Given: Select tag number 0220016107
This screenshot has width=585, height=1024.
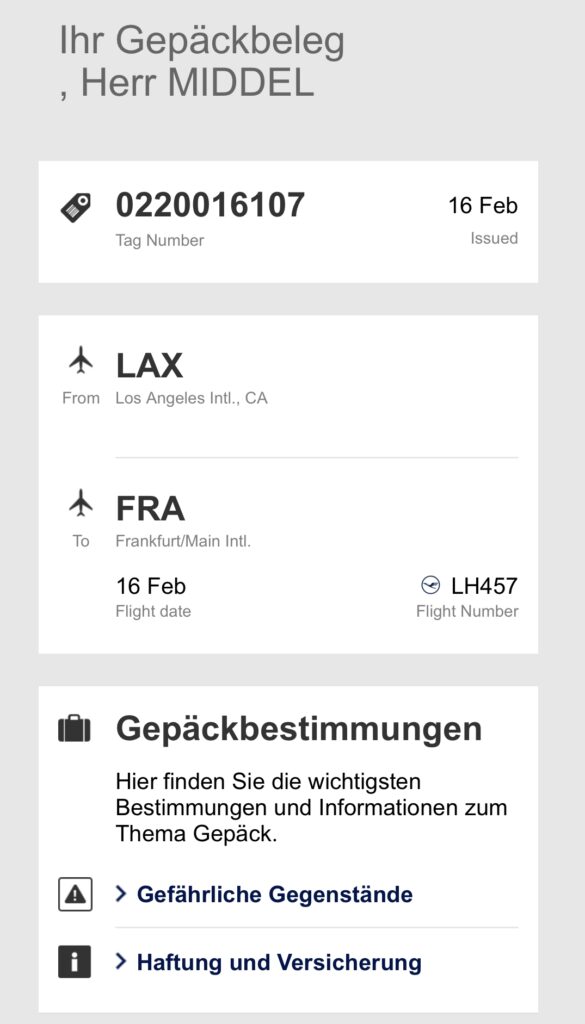Looking at the screenshot, I should (x=210, y=205).
